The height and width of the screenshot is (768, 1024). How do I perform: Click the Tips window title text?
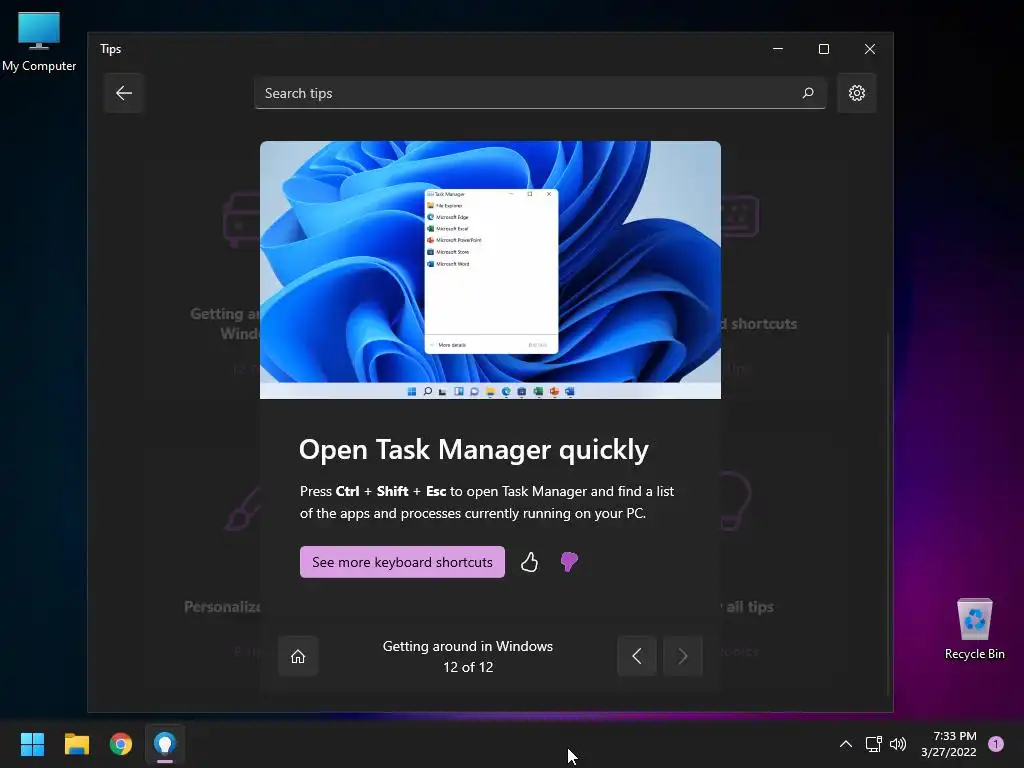pos(110,49)
